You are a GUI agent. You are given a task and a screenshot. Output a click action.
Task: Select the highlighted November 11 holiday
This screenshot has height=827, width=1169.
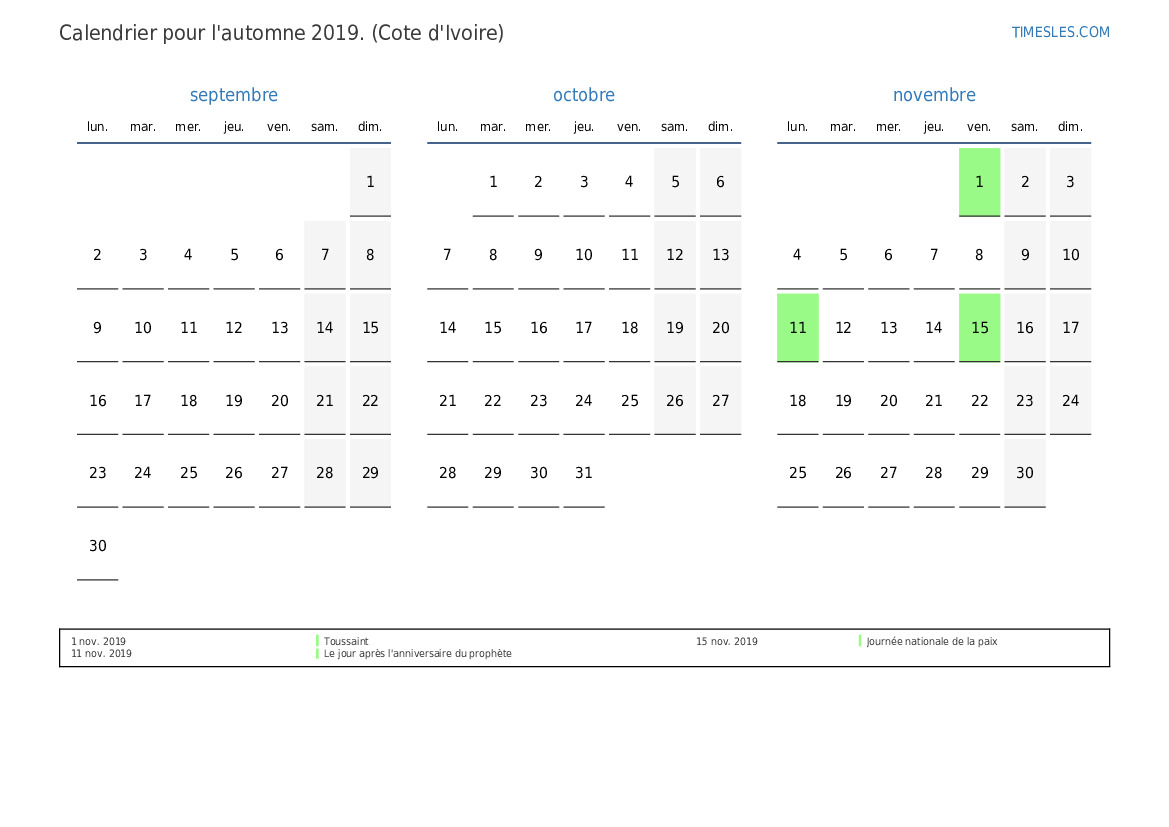pos(798,327)
